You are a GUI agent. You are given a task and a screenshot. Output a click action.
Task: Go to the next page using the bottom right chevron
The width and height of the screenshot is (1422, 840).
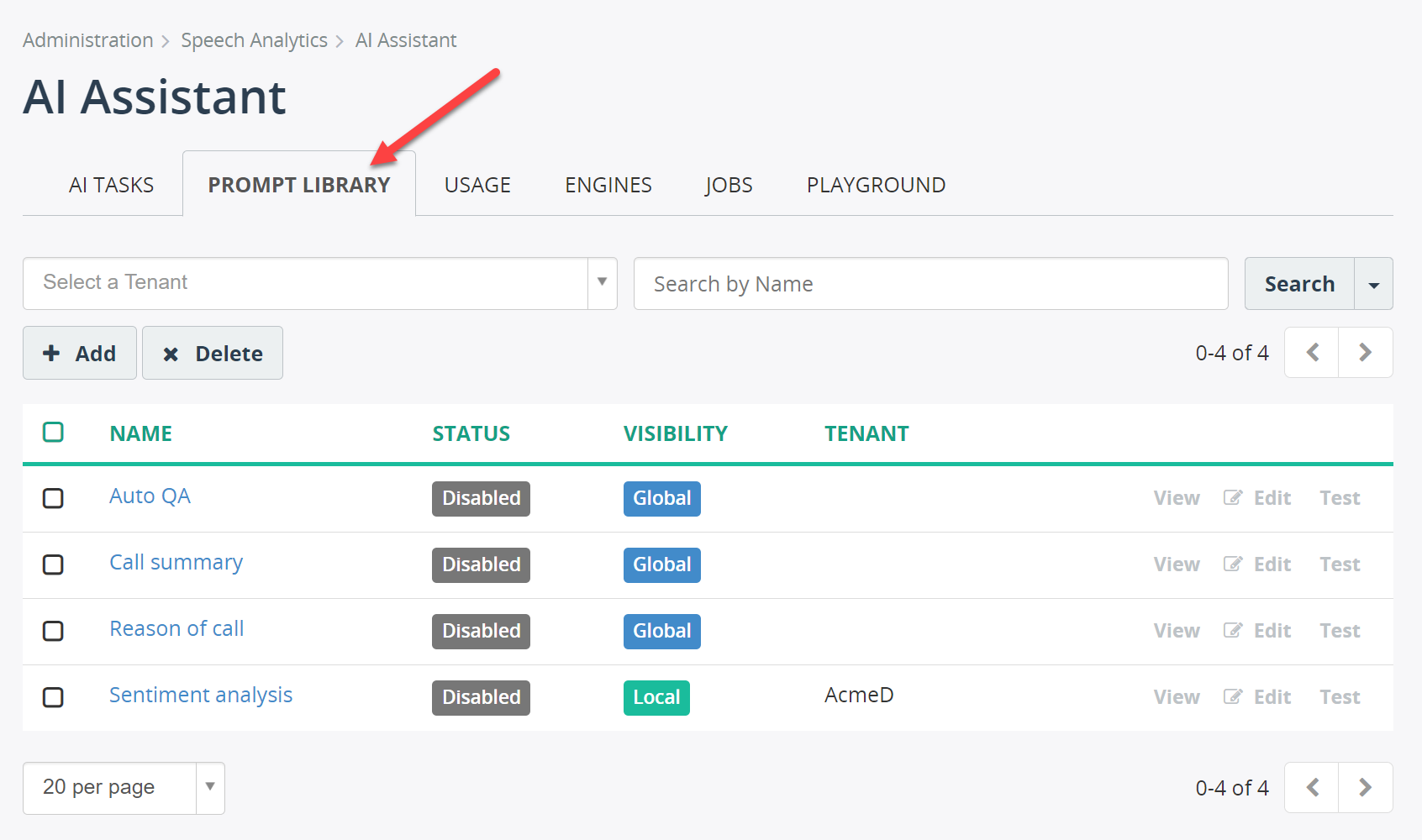tap(1366, 788)
